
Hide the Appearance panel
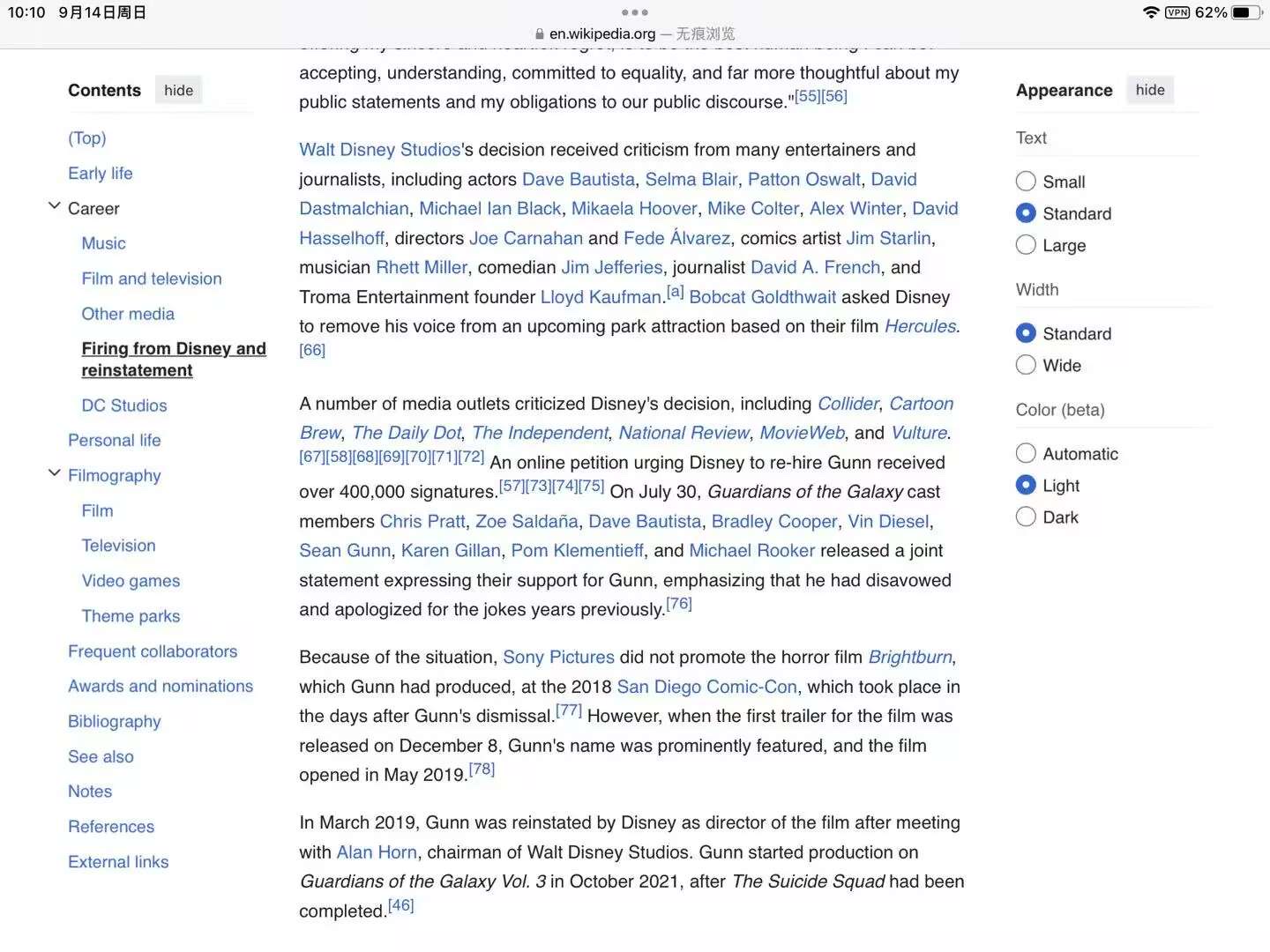click(x=1149, y=90)
